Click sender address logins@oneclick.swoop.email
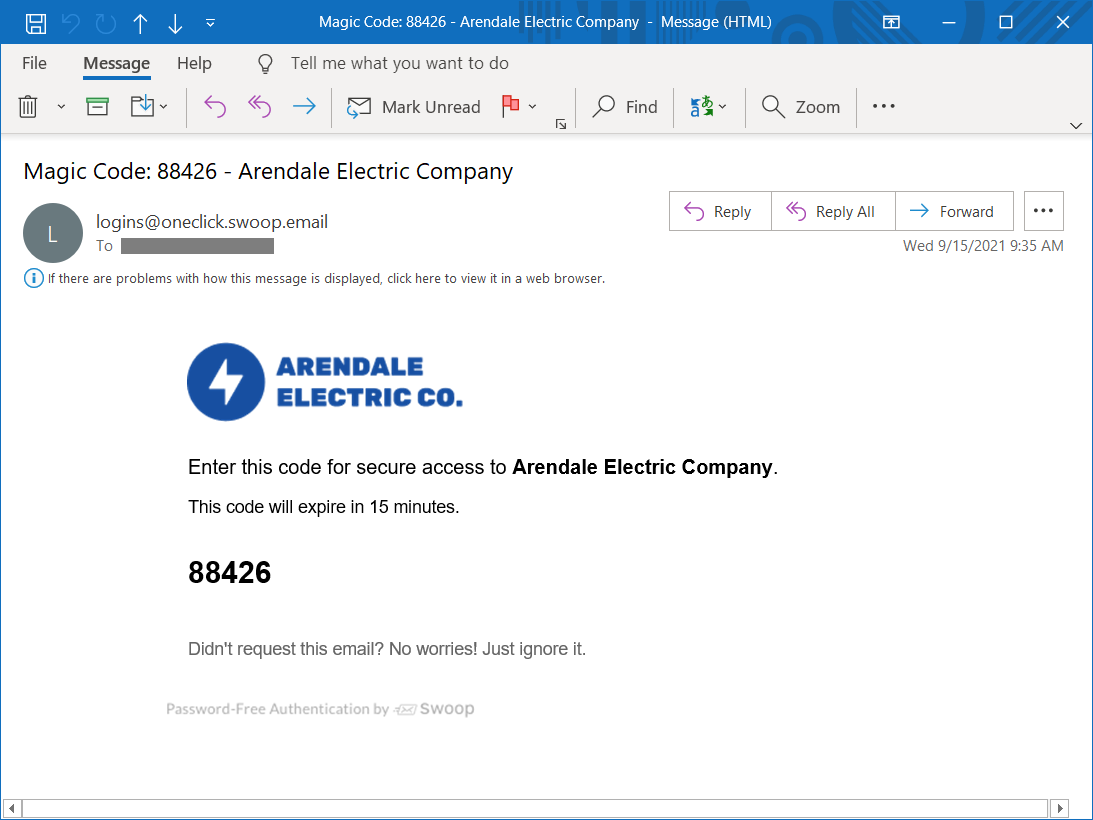The width and height of the screenshot is (1093, 820). (x=212, y=222)
